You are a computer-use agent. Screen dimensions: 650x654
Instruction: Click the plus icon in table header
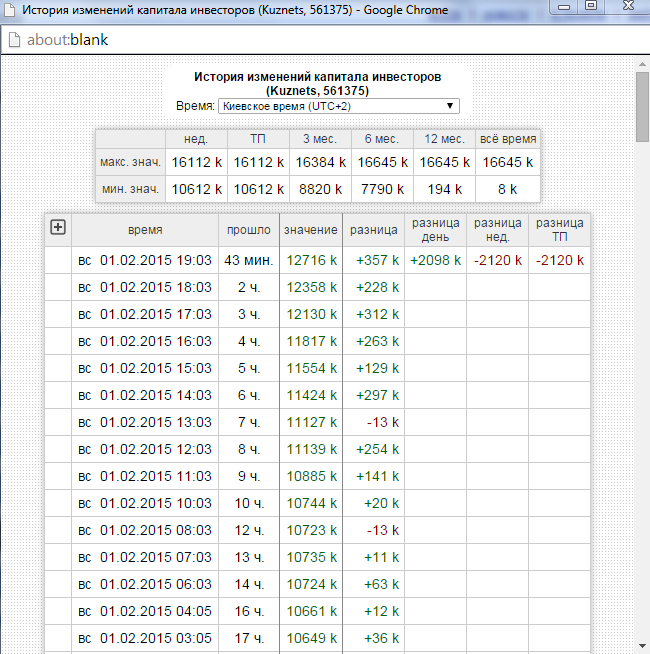point(58,228)
